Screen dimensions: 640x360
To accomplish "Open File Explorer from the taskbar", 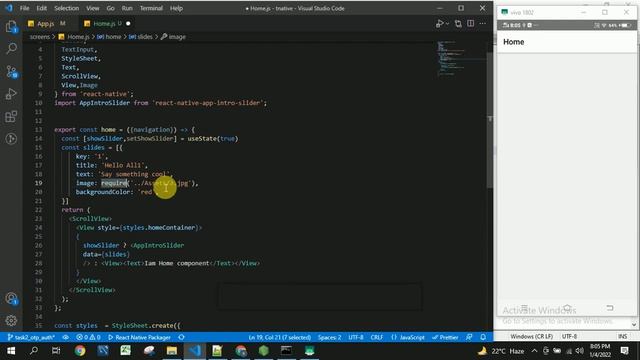I will (x=172, y=351).
